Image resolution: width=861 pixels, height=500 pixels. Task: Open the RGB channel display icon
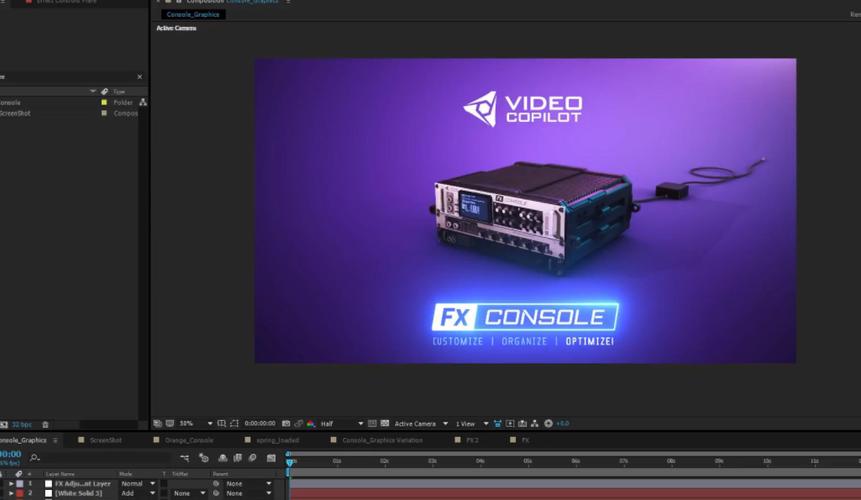pos(311,424)
